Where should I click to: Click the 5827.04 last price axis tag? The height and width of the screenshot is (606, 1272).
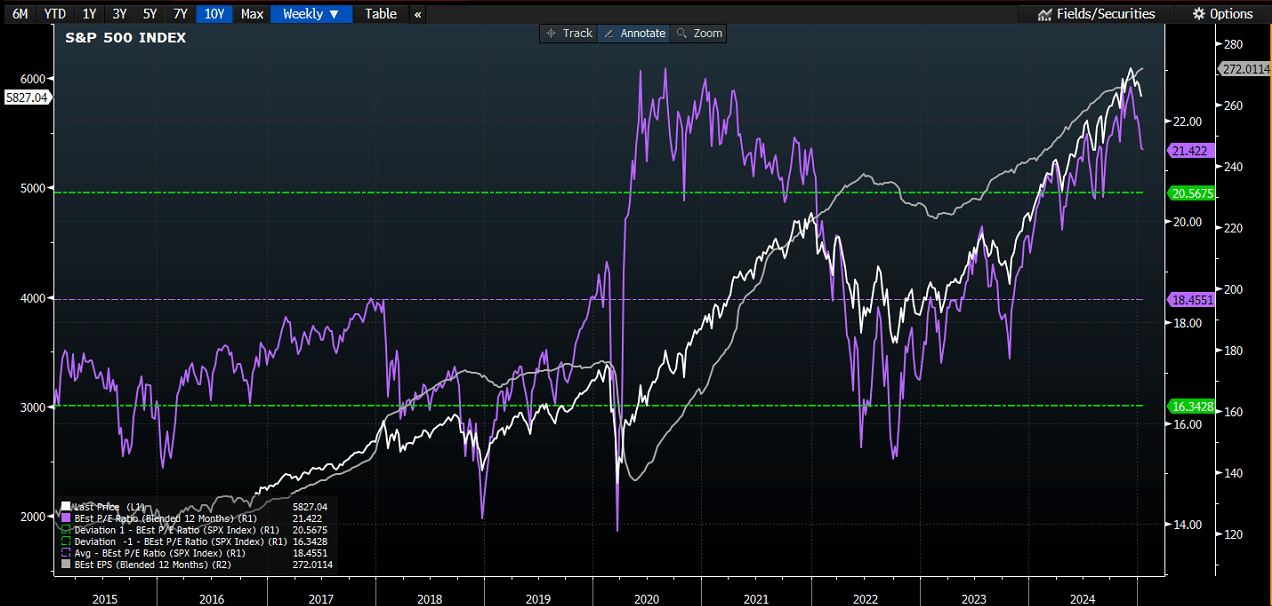(x=27, y=97)
